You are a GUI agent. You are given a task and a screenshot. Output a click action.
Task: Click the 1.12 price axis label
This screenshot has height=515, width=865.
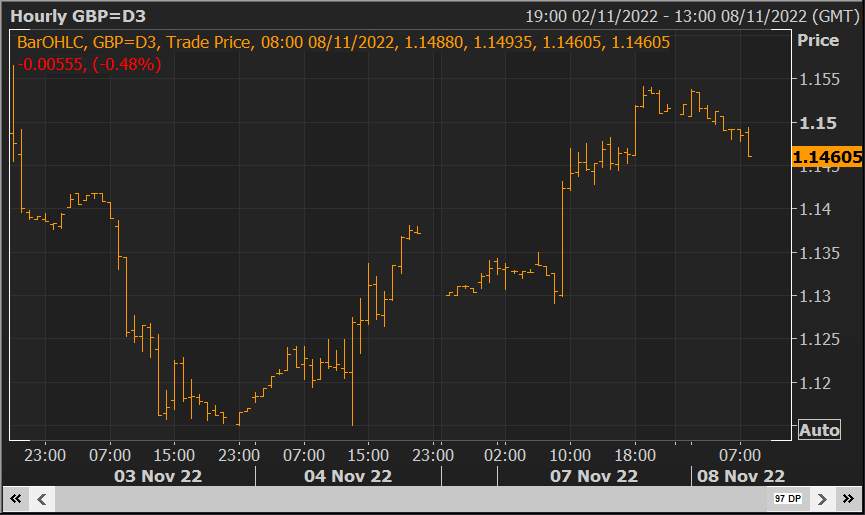(x=815, y=383)
